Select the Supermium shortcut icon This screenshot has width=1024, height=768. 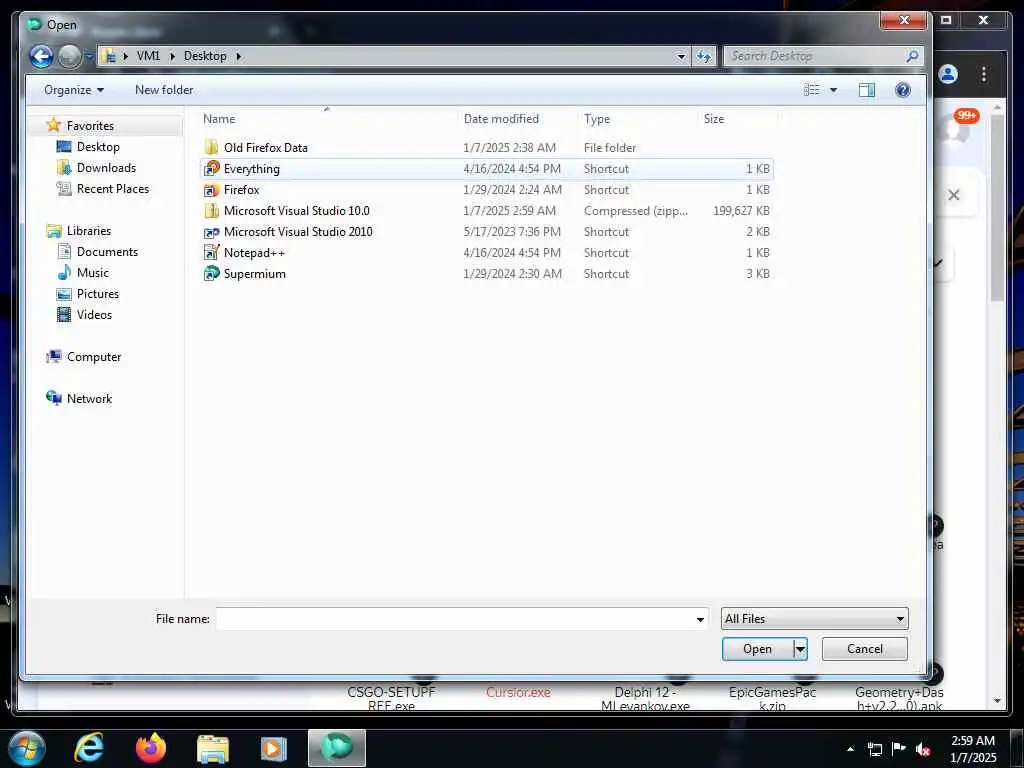pyautogui.click(x=212, y=273)
